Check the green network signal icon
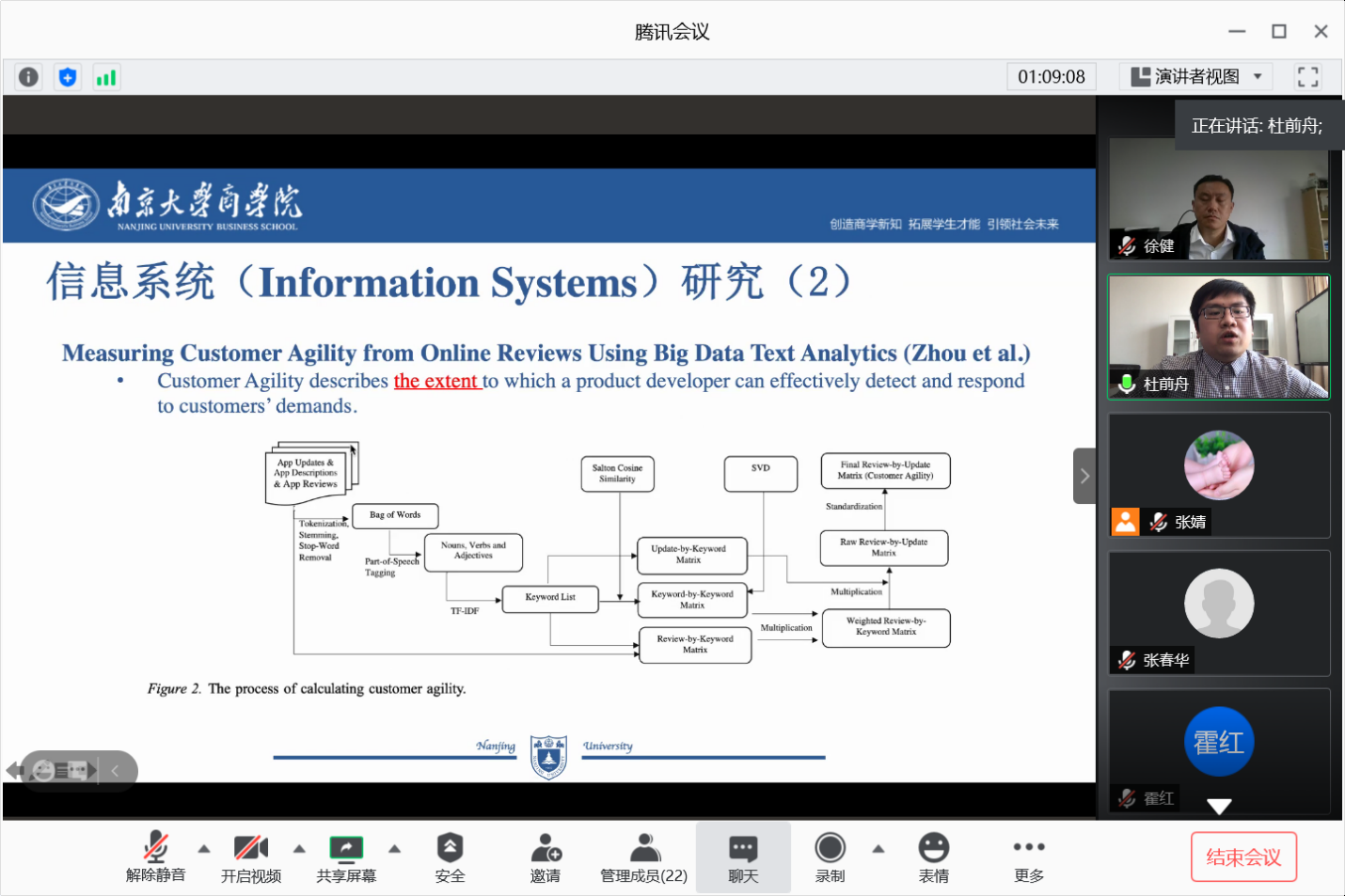Image resolution: width=1345 pixels, height=896 pixels. point(106,77)
